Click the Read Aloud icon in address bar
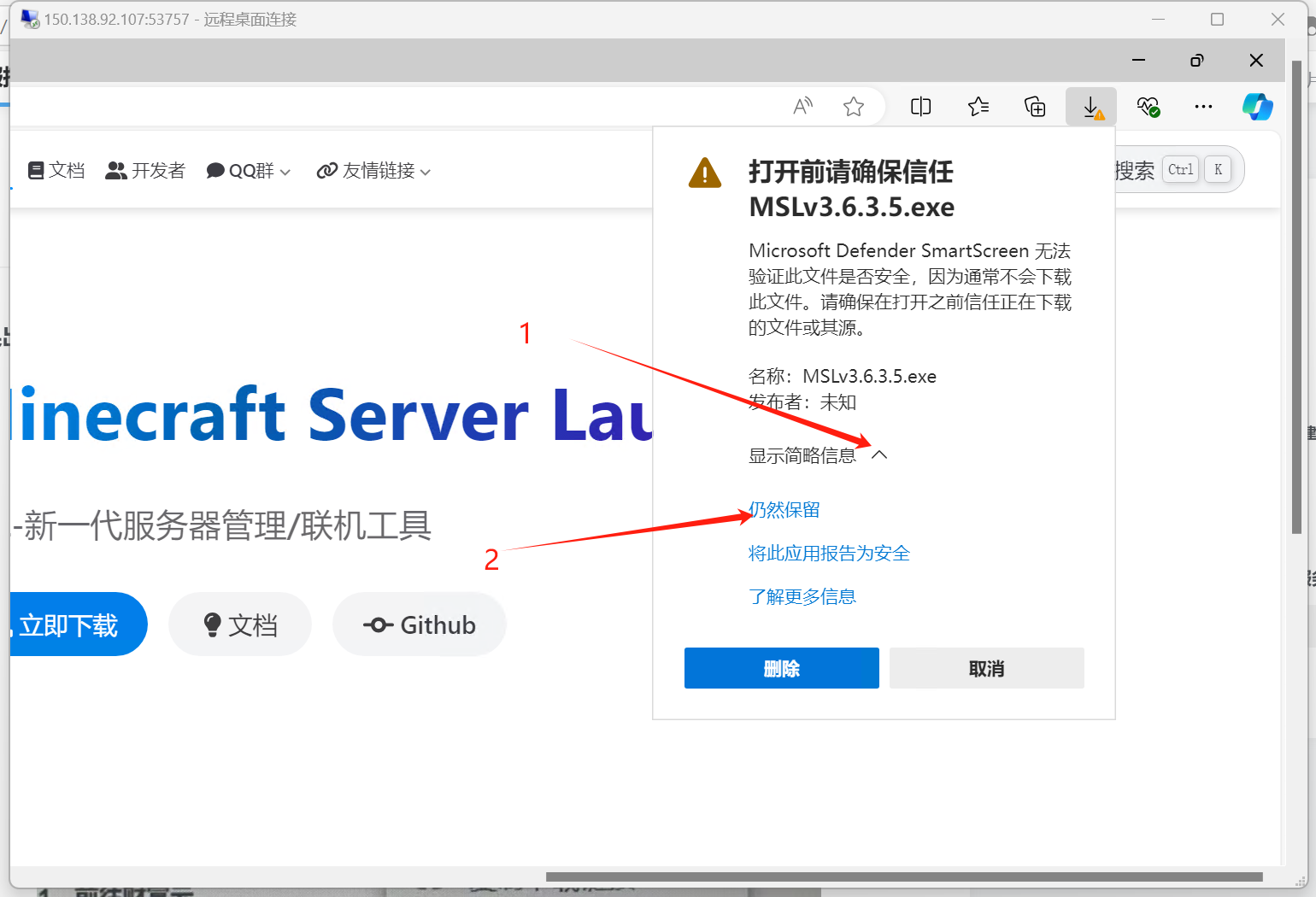The width and height of the screenshot is (1316, 897). (x=802, y=107)
